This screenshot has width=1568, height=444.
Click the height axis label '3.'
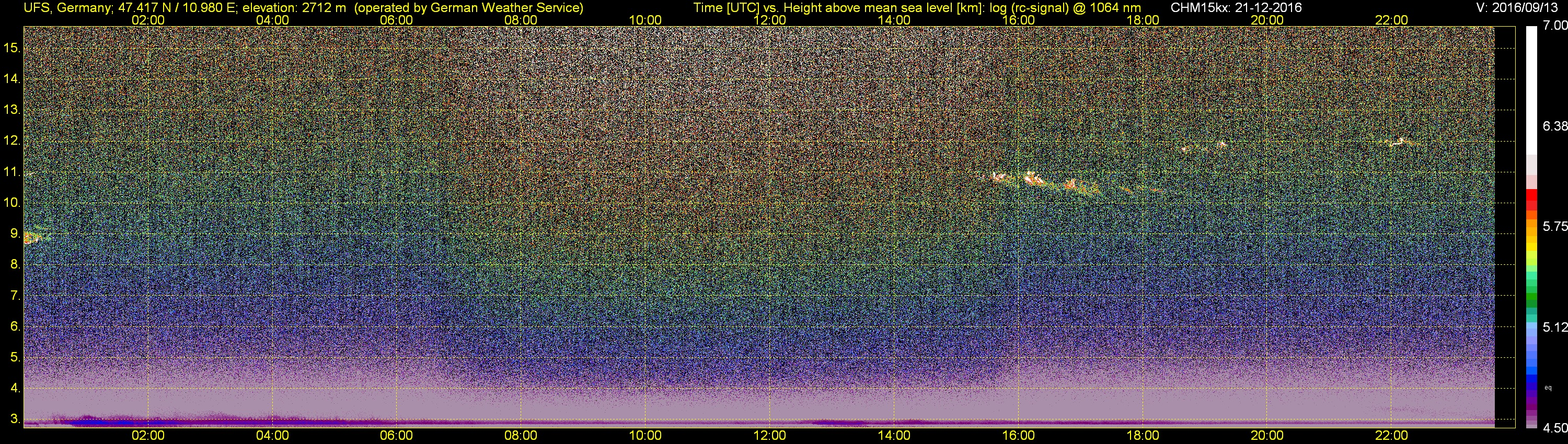(15, 419)
